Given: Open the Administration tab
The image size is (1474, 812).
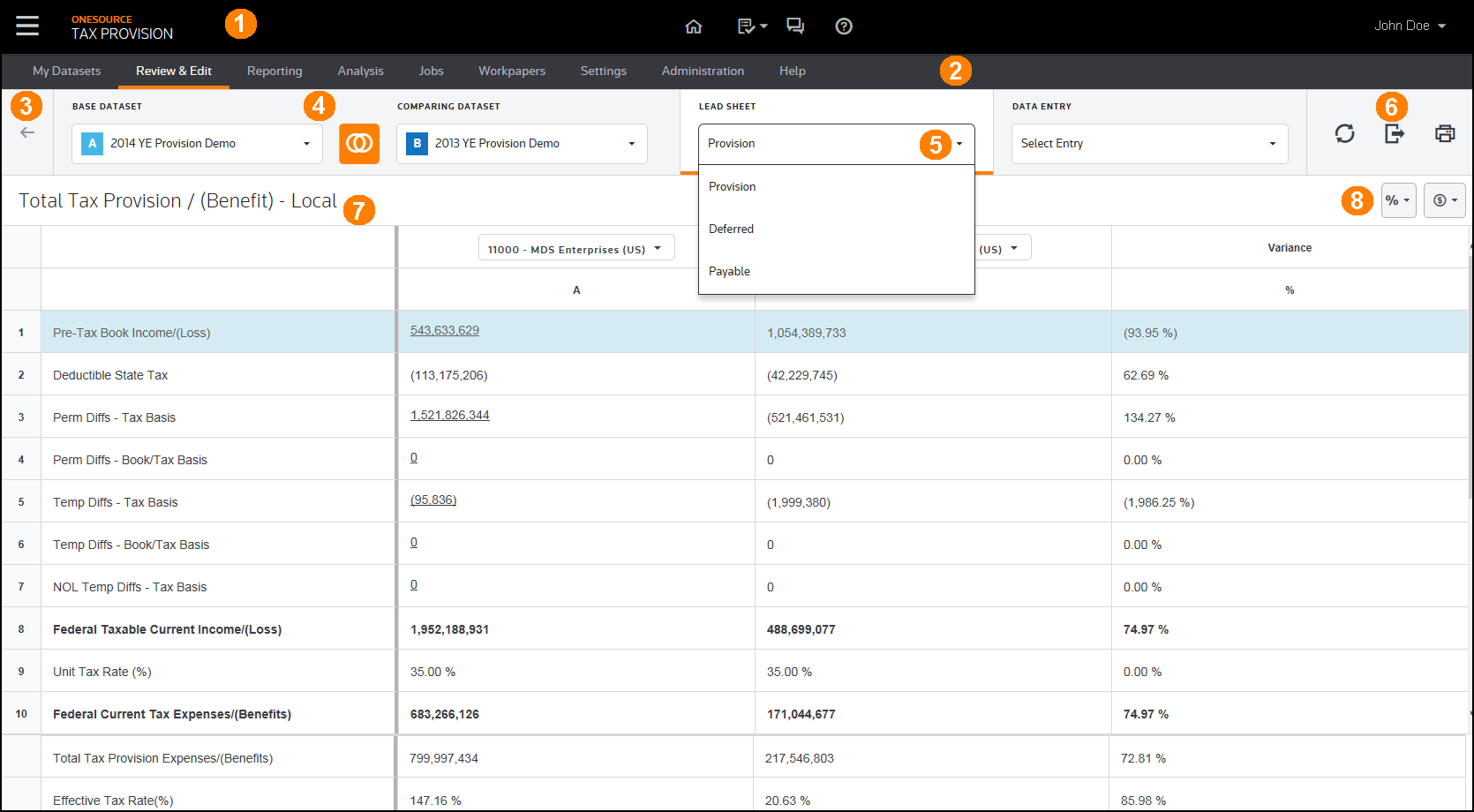Looking at the screenshot, I should (x=703, y=71).
